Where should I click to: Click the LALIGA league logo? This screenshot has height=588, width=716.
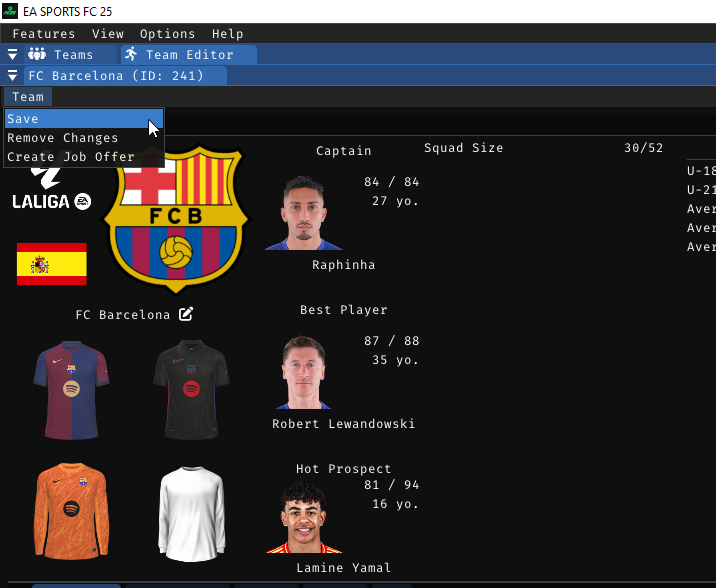[52, 188]
